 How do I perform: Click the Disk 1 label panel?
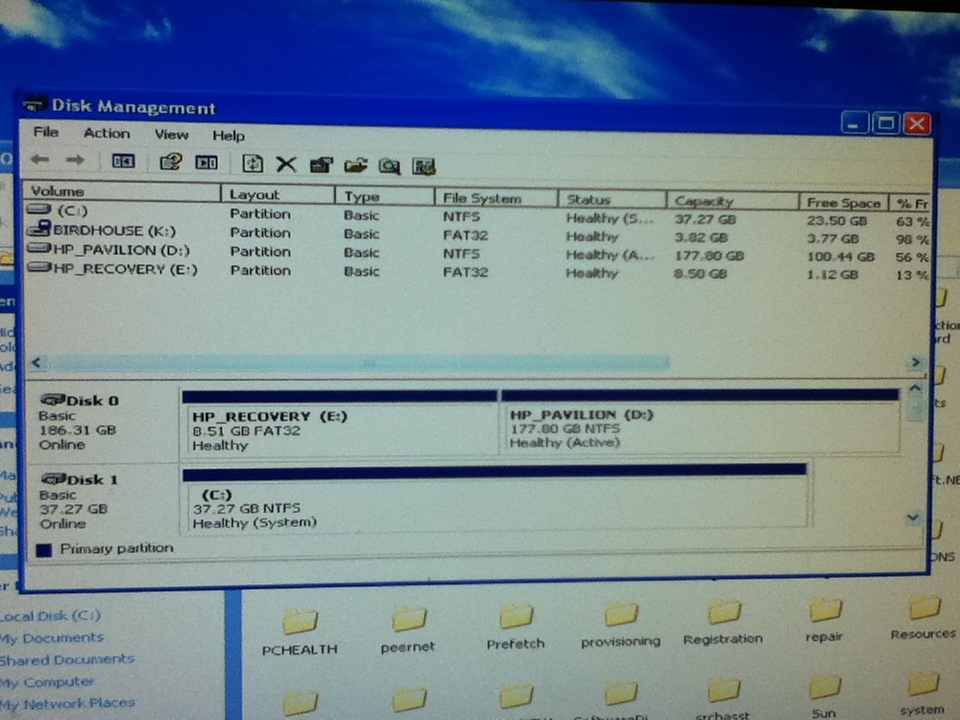coord(102,501)
